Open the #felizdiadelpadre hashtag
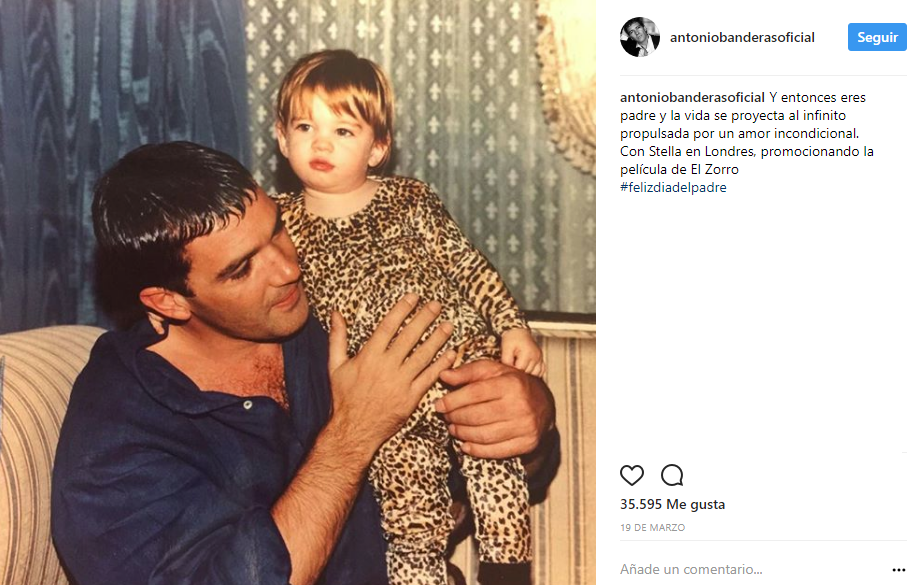 pyautogui.click(x=673, y=188)
